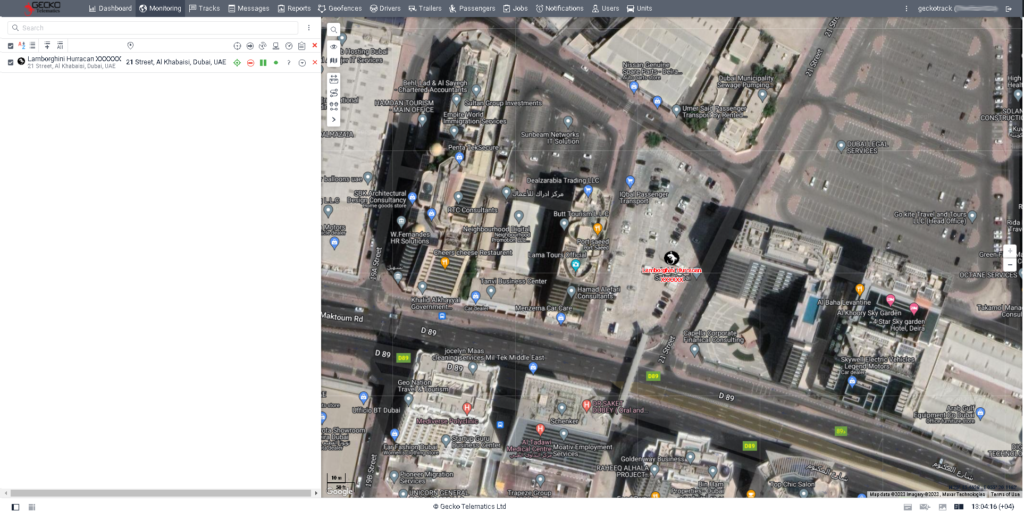The image size is (1024, 512).
Task: Open the Terms of Use link on map
Action: pos(1004,494)
